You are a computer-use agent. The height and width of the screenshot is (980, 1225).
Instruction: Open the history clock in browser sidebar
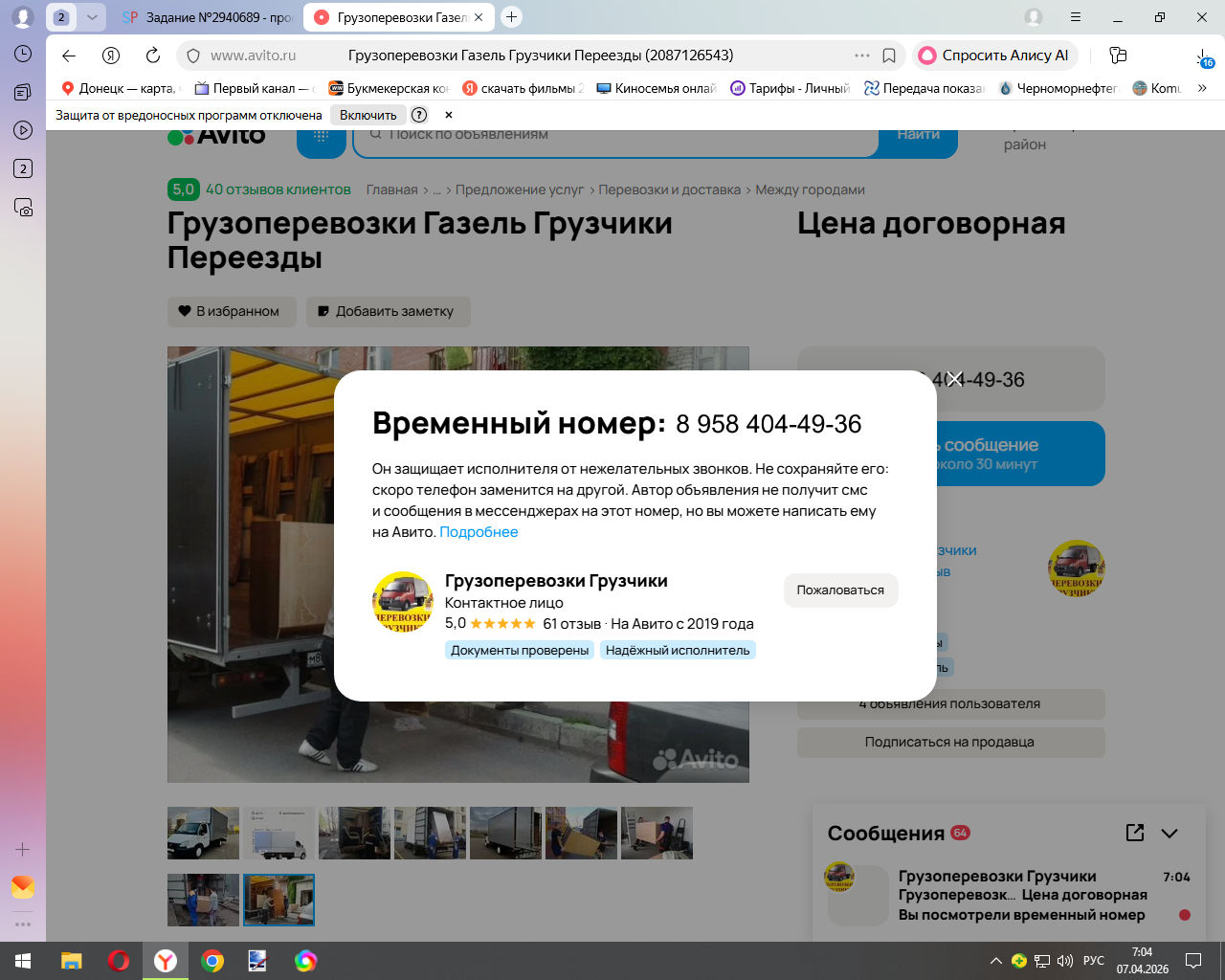(23, 54)
